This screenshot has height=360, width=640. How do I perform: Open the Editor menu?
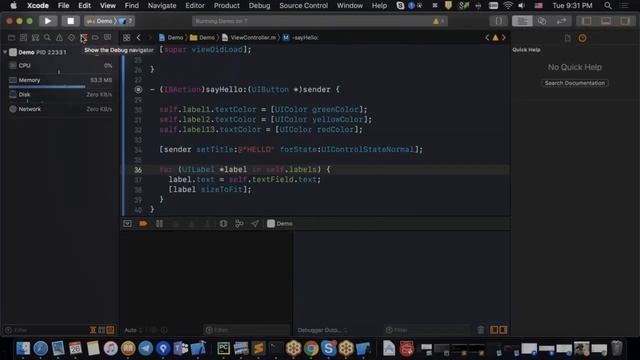[195, 5]
